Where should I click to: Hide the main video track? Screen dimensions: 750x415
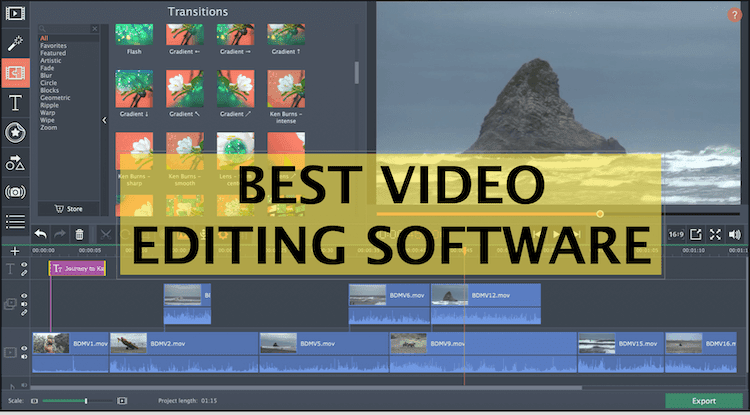[24, 349]
